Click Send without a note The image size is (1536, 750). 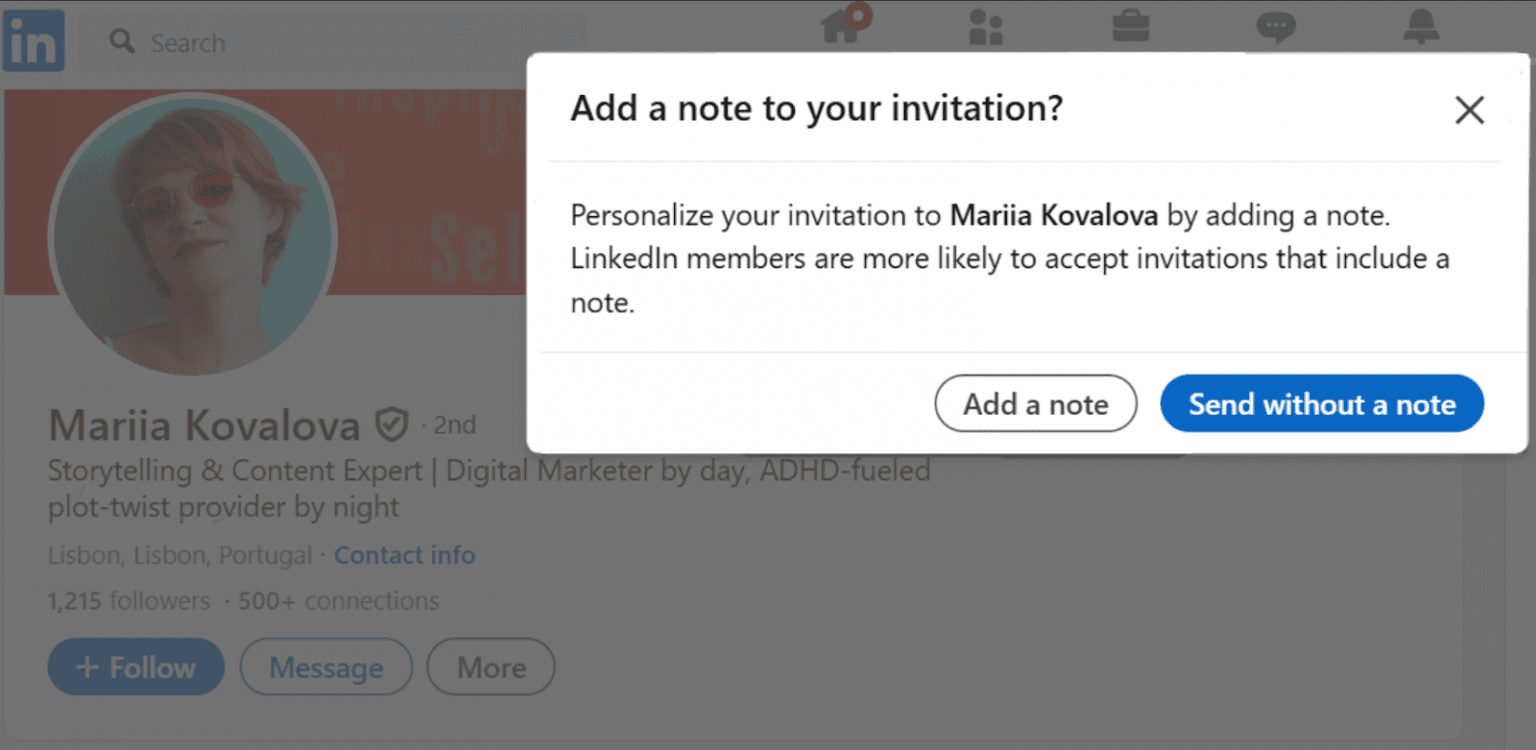[1321, 404]
